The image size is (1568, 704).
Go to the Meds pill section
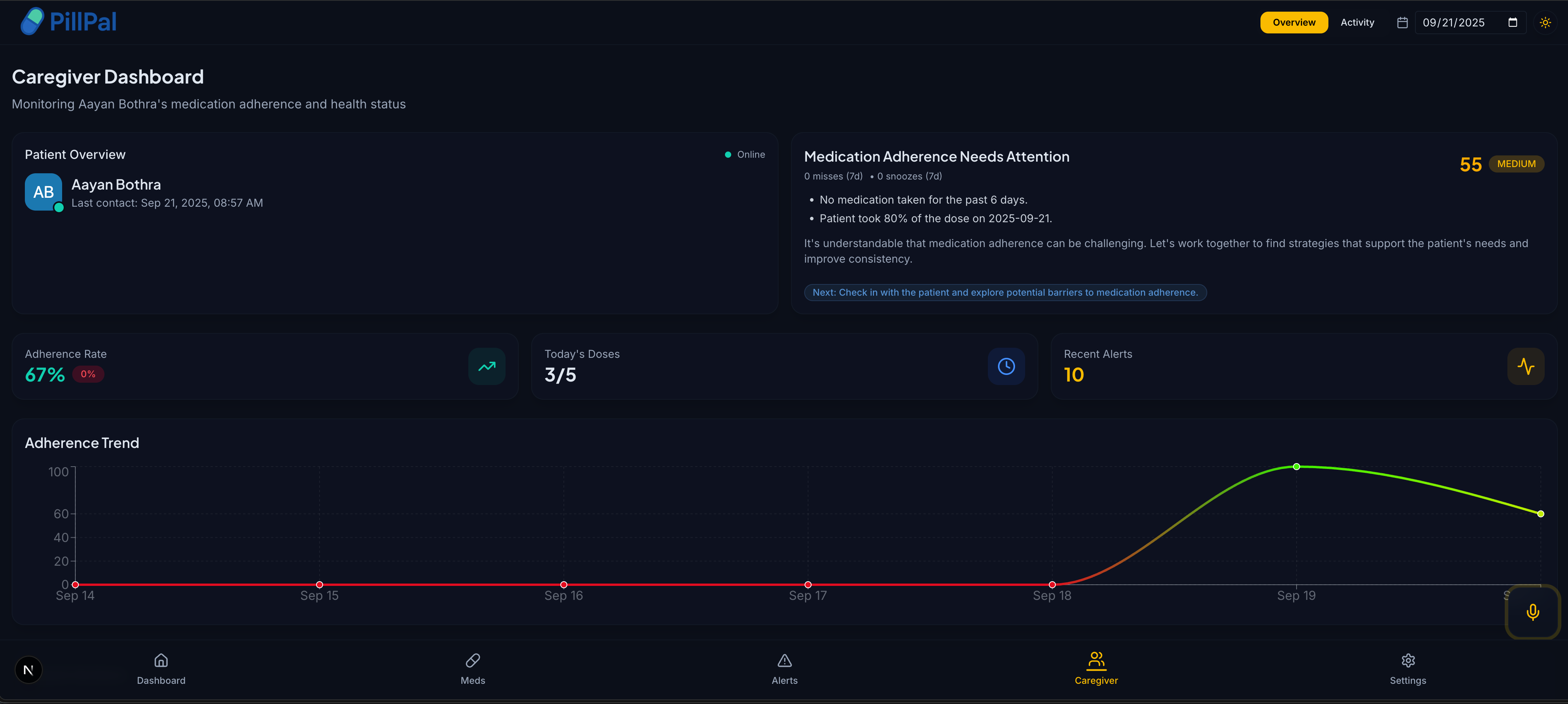[x=472, y=669]
